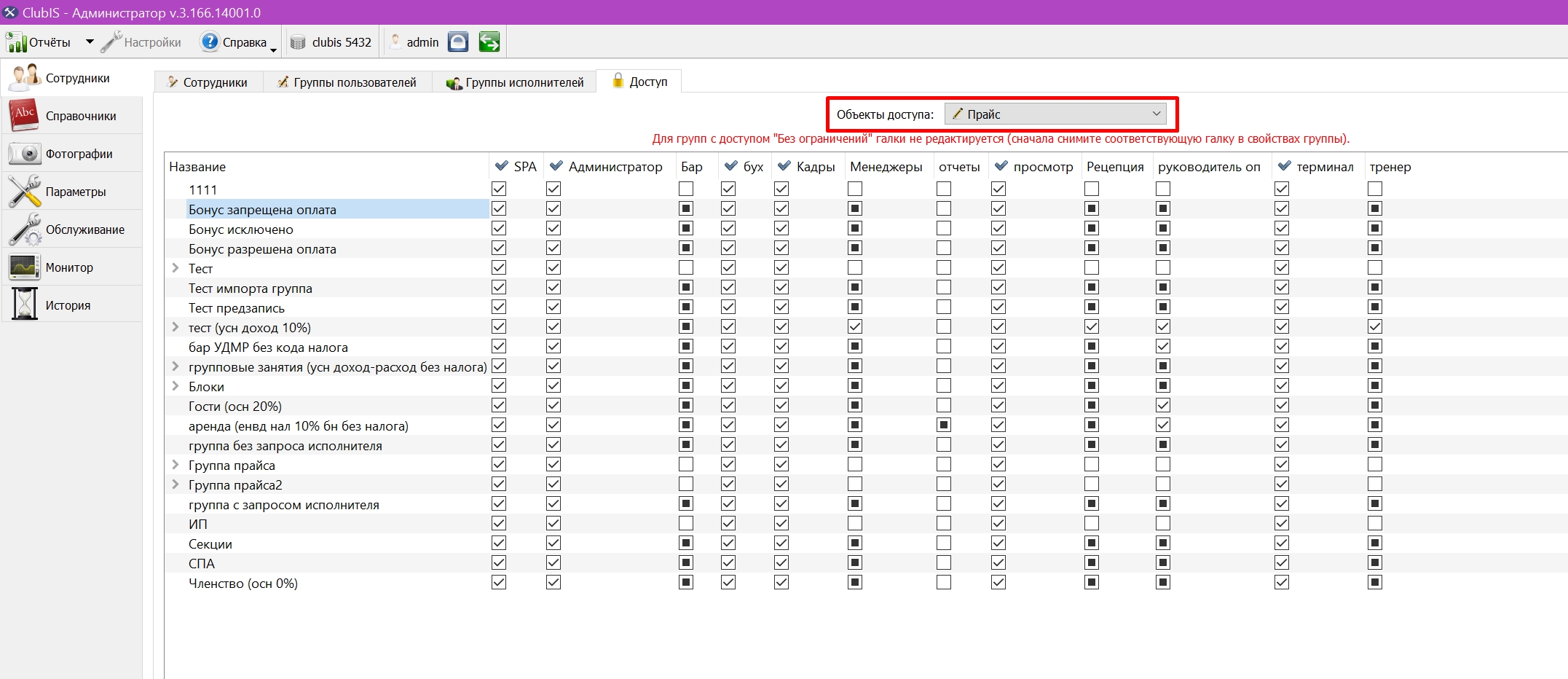Switch to Группы исполнителей tab
Image resolution: width=1568 pixels, height=679 pixels.
[x=515, y=82]
